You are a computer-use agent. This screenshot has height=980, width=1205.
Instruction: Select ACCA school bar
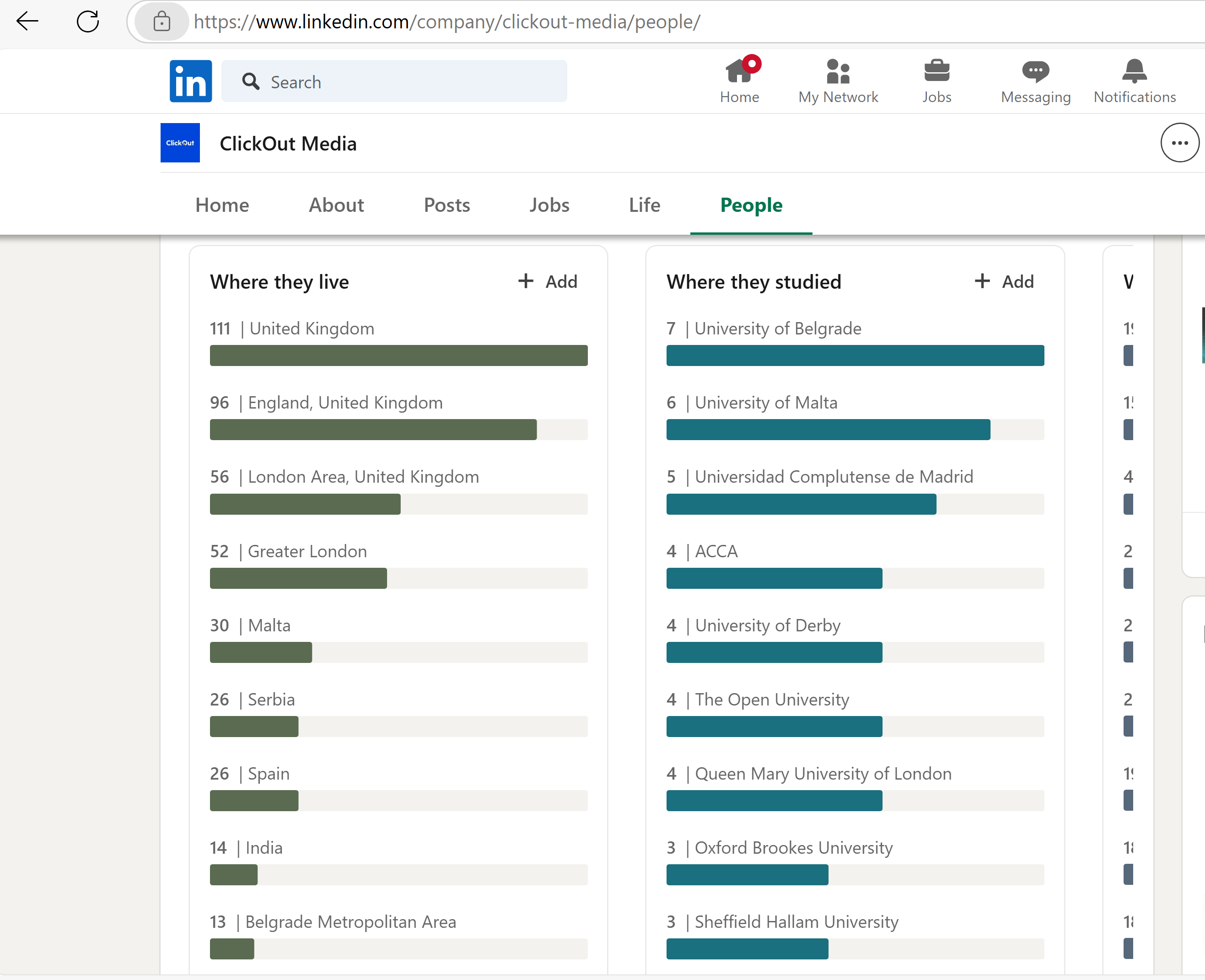pos(855,578)
